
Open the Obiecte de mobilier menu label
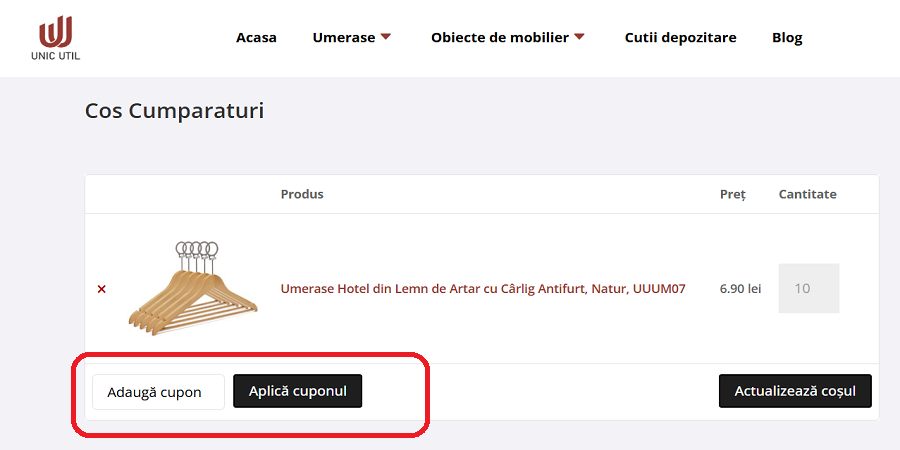pyautogui.click(x=499, y=38)
